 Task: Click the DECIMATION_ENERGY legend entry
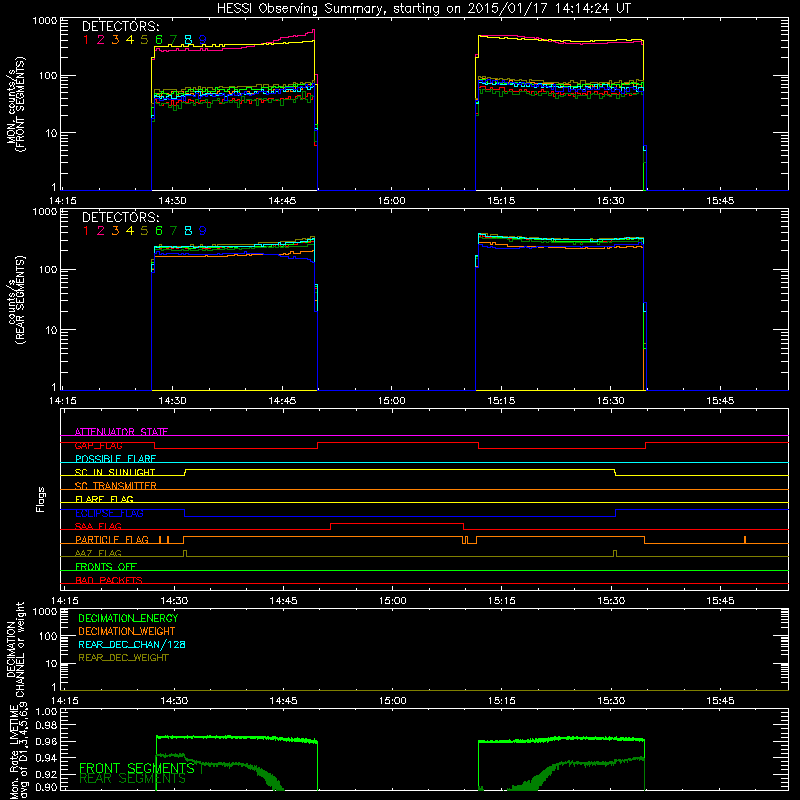click(x=128, y=618)
